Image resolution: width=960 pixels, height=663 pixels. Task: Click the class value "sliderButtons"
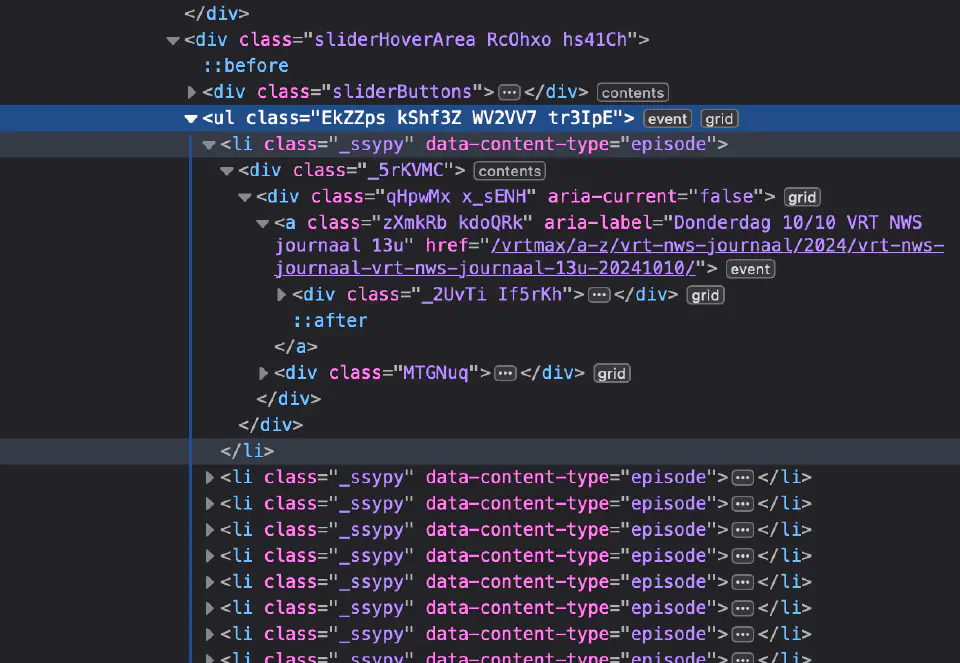pos(402,92)
